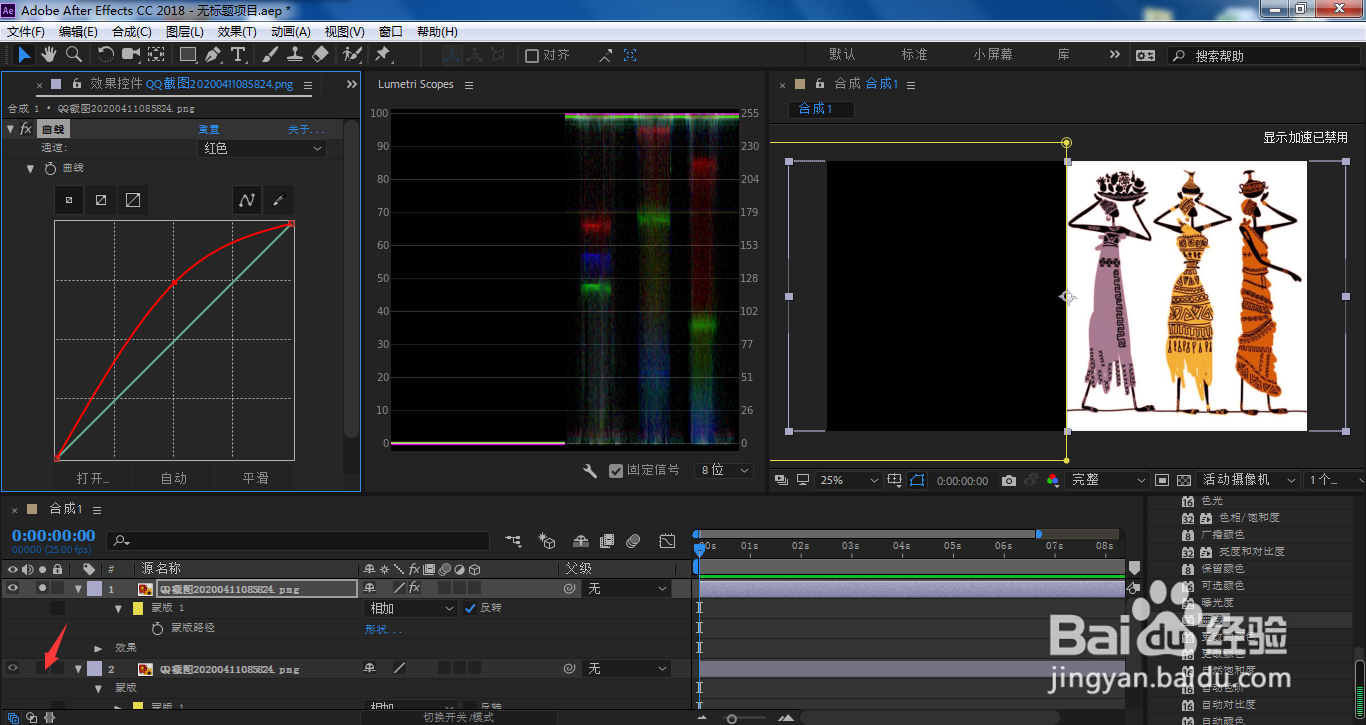Select the Pen tool
Screen dimensions: 1366x725
tap(213, 54)
